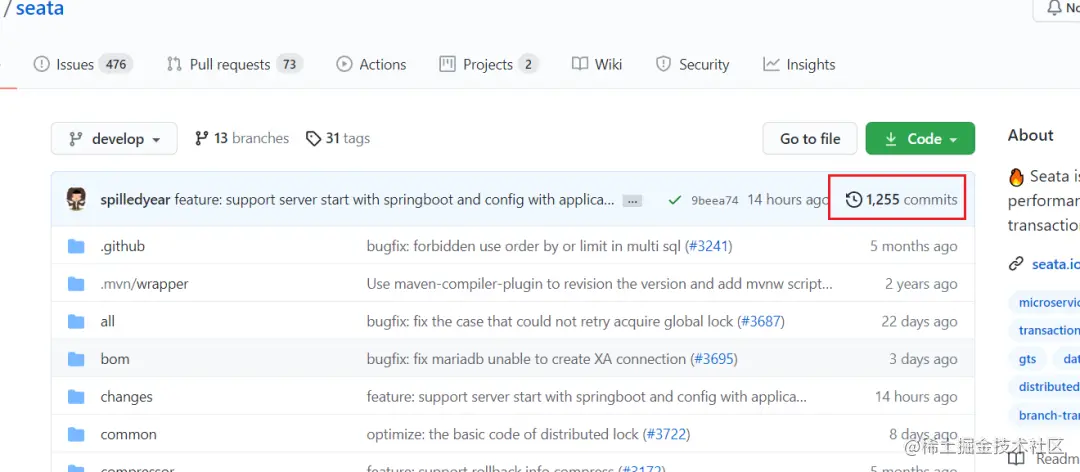Go to the Actions tab
Viewport: 1080px width, 472px height.
pyautogui.click(x=371, y=65)
